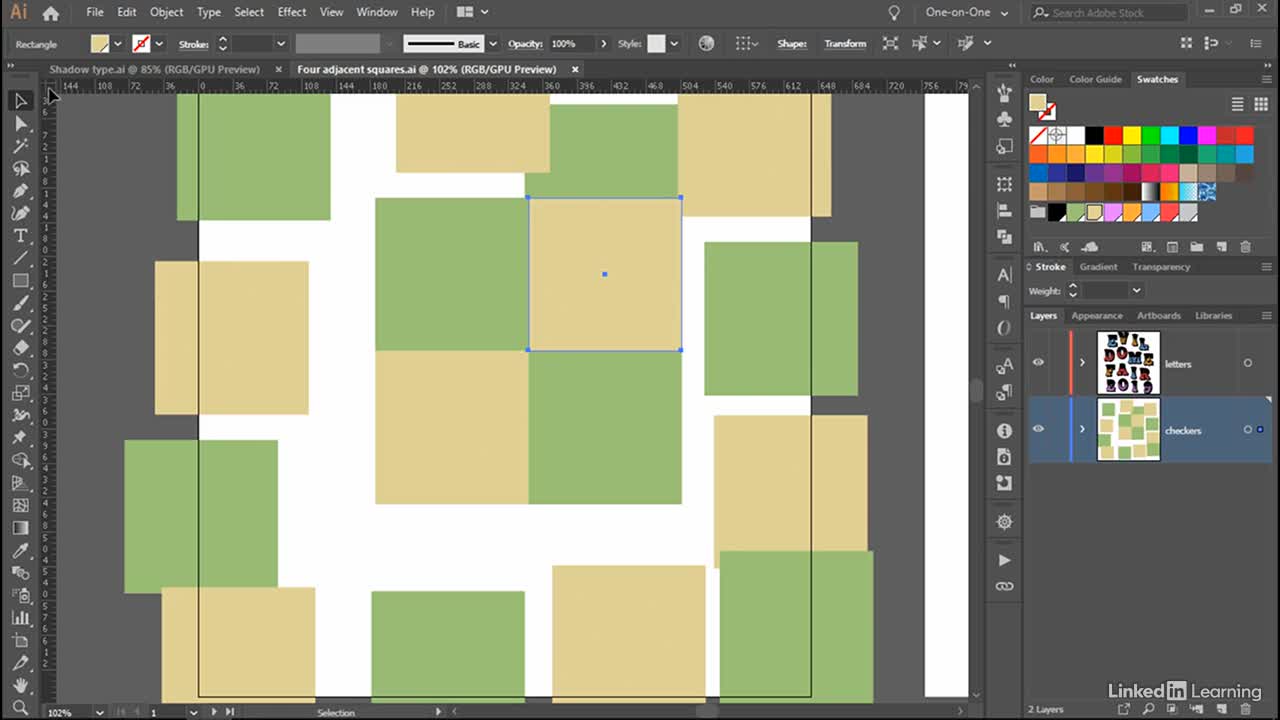Click the Stroke label link in control bar

coord(193,44)
